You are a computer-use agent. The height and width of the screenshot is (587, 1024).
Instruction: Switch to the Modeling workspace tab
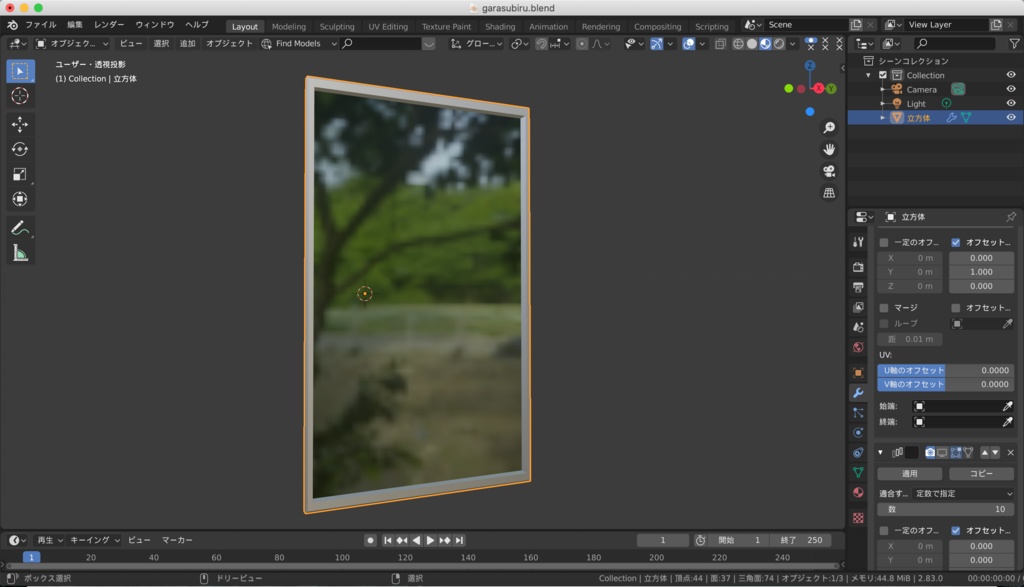click(x=289, y=27)
